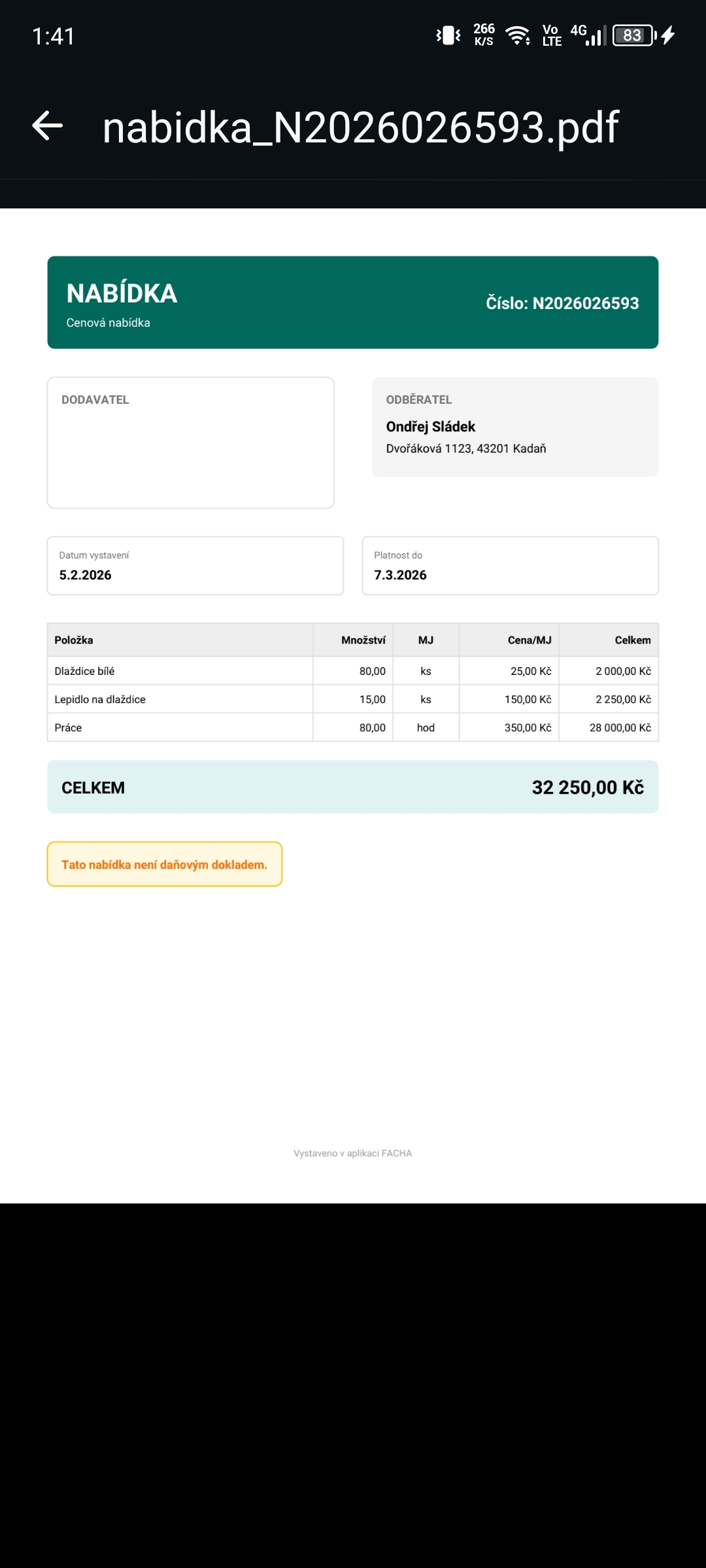This screenshot has width=706, height=1568.
Task: Tap the green NABÍDKA header banner
Action: 352,302
